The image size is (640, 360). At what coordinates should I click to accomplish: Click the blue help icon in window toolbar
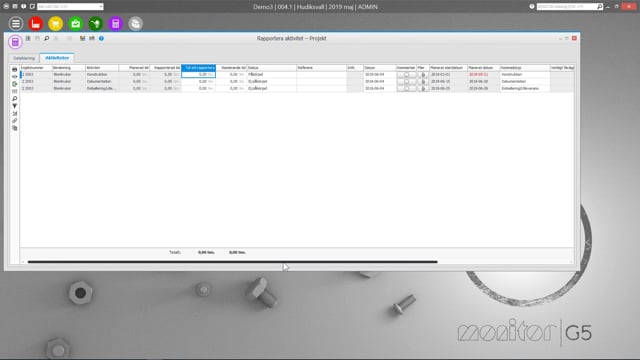tap(101, 38)
